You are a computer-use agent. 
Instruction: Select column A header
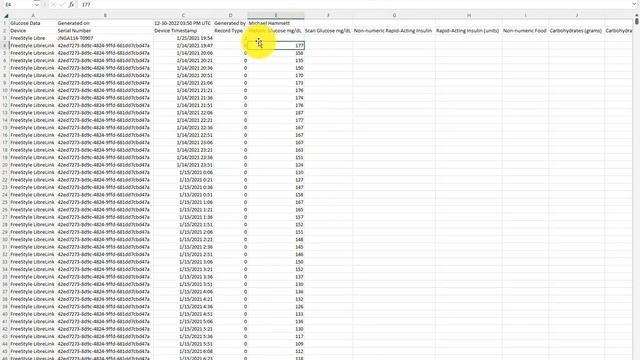pyautogui.click(x=33, y=16)
